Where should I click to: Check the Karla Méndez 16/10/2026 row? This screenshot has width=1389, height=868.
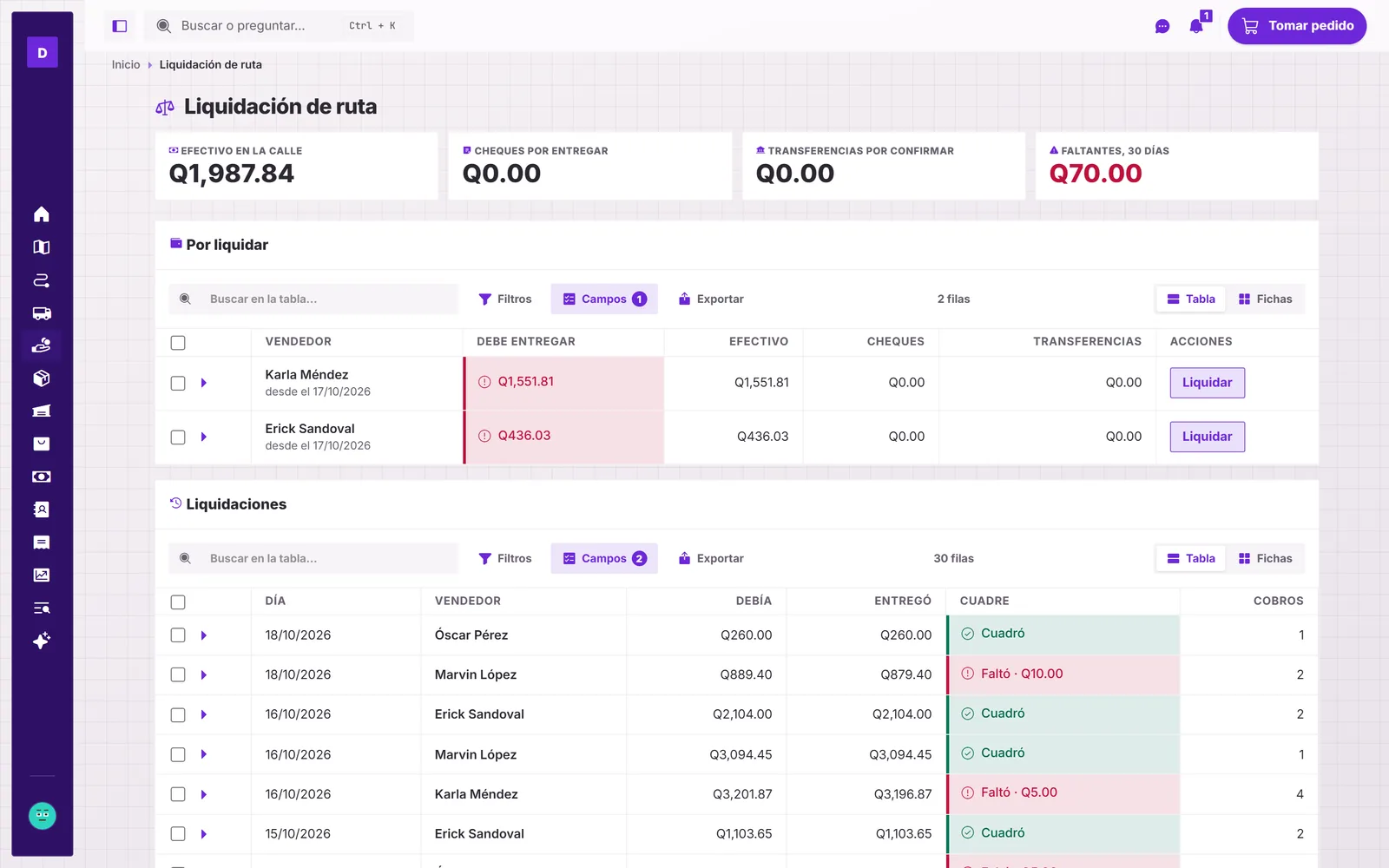coord(178,794)
